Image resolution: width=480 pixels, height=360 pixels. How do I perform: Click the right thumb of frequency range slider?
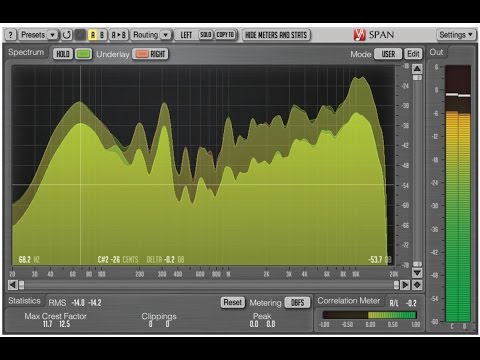tap(396, 285)
